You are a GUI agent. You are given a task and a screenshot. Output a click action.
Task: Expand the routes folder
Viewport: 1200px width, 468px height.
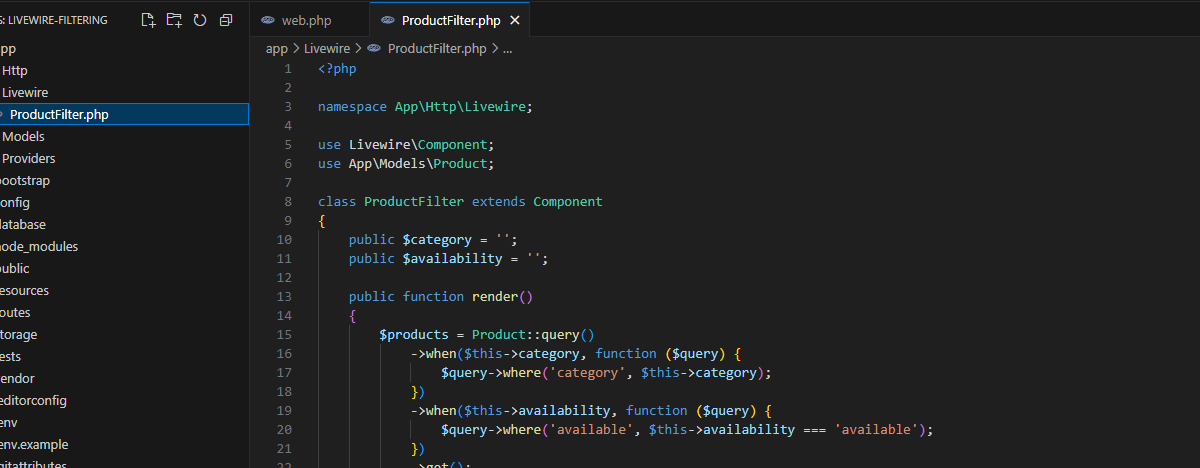[124, 312]
